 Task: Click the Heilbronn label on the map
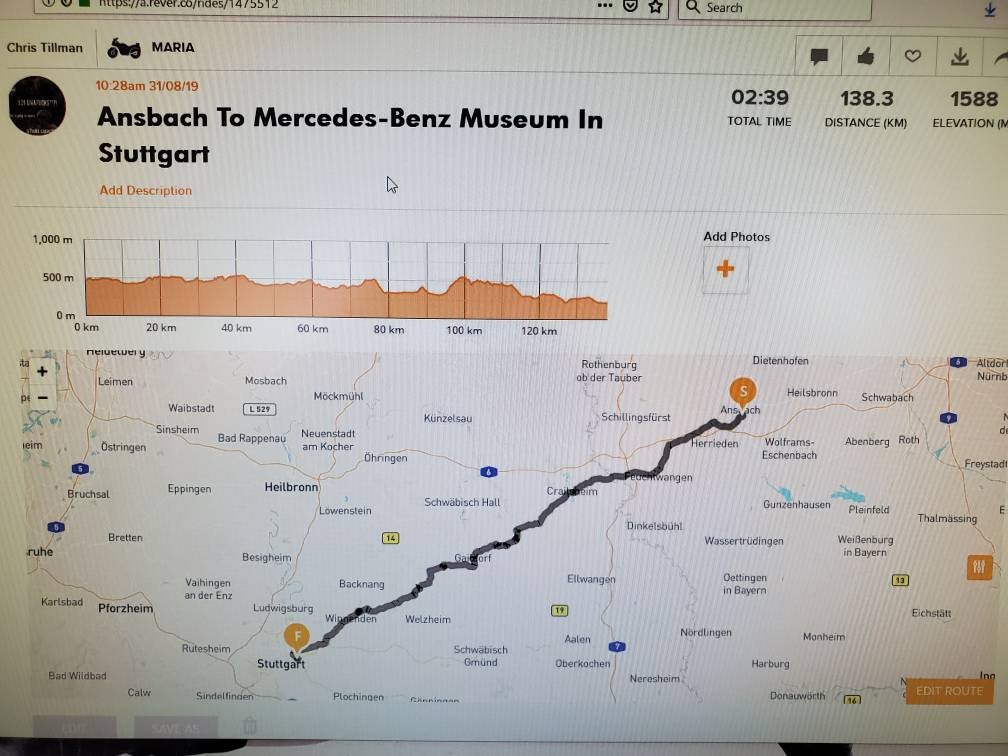pyautogui.click(x=291, y=487)
